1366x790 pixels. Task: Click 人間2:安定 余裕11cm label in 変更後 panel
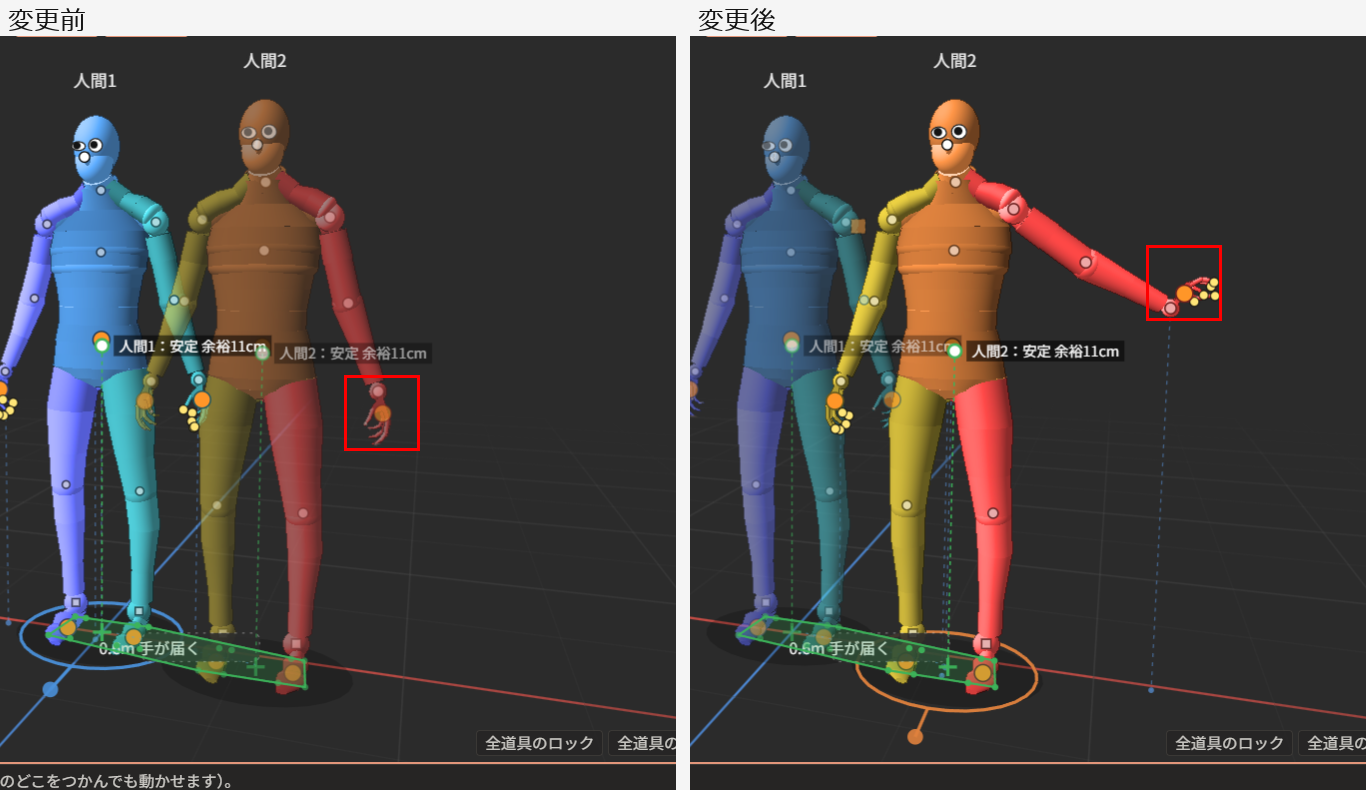tap(1045, 351)
